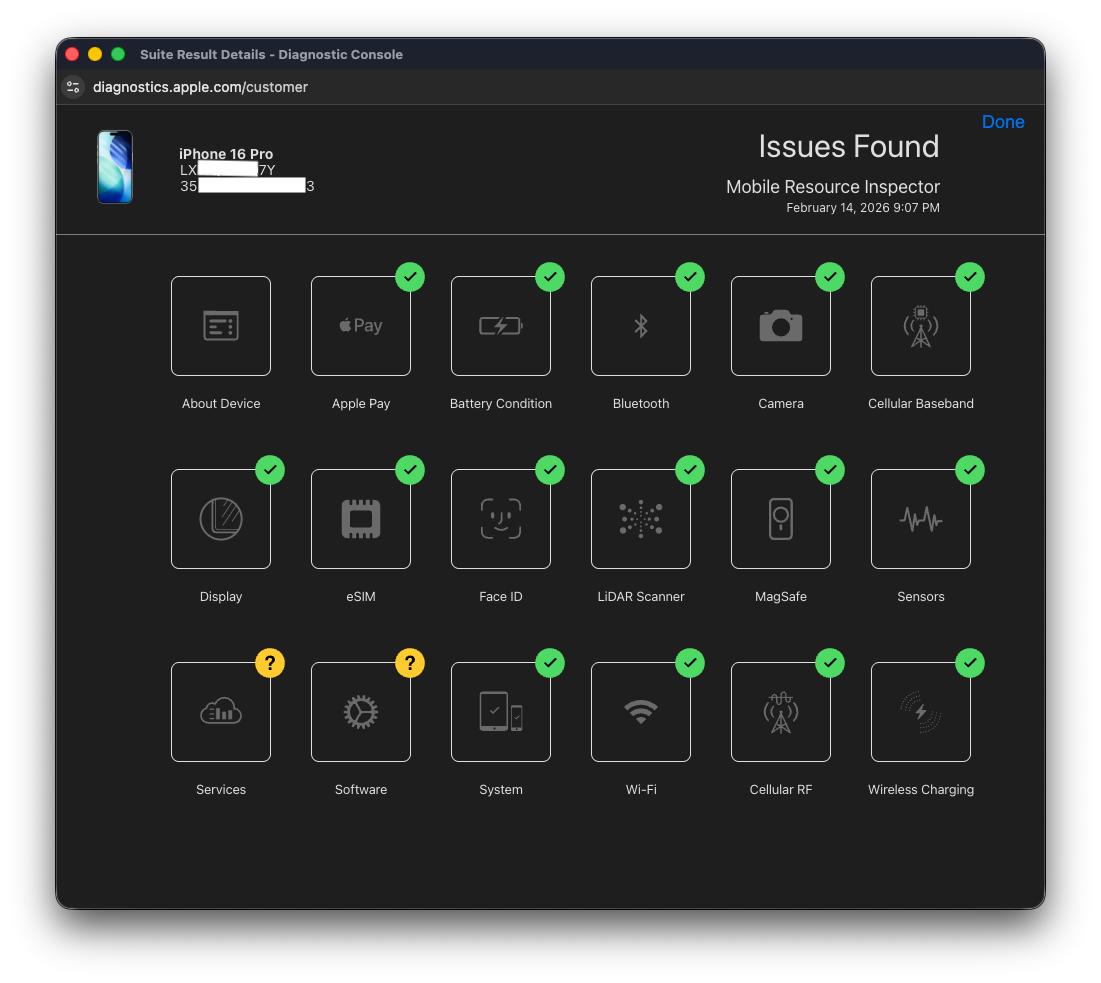Open the Camera test results
The image size is (1101, 983).
(781, 326)
